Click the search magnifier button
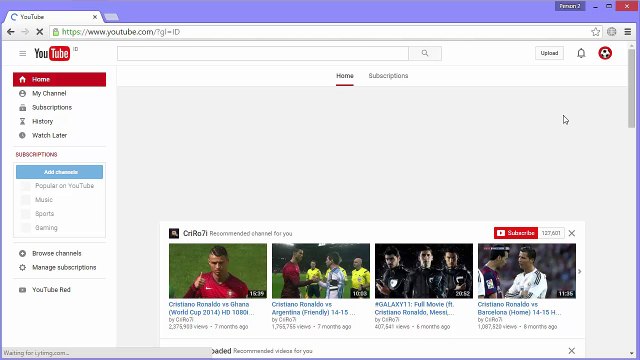Image resolution: width=640 pixels, height=360 pixels. point(425,53)
